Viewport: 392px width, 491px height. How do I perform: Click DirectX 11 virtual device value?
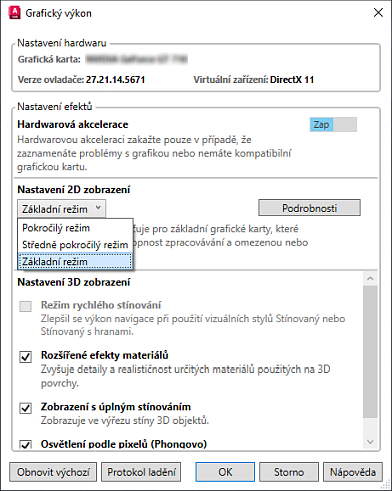point(292,80)
